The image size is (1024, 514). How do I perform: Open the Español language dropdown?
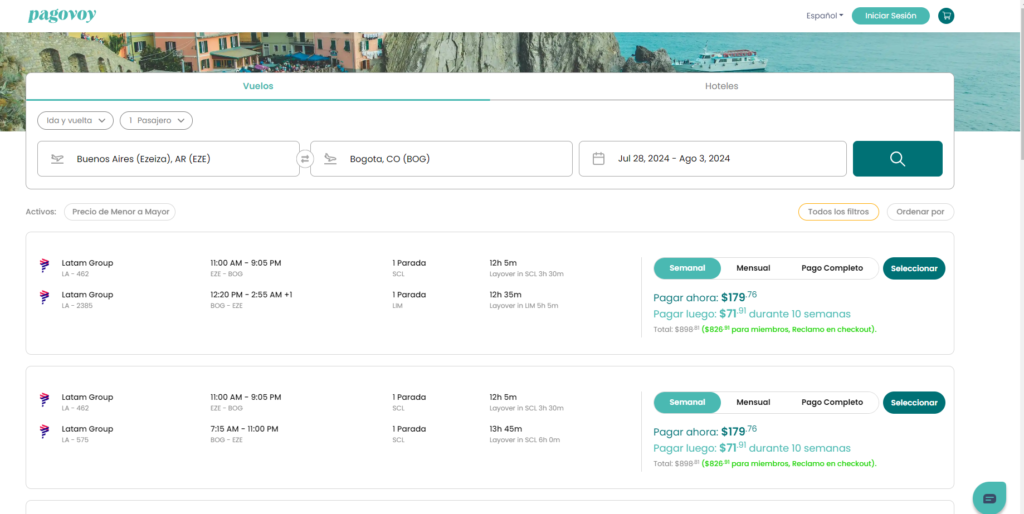pos(824,16)
